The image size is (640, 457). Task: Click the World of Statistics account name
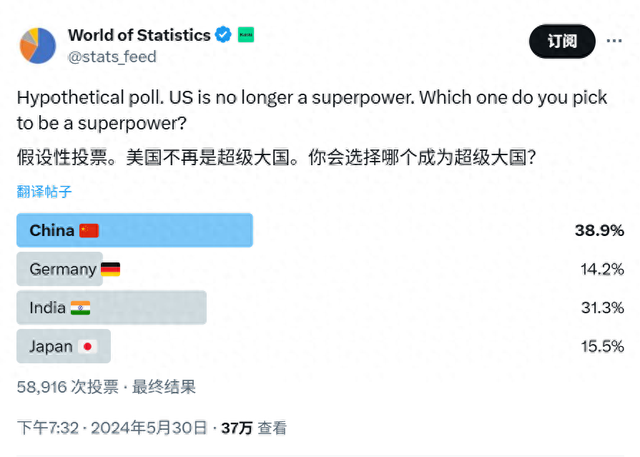pyautogui.click(x=139, y=35)
